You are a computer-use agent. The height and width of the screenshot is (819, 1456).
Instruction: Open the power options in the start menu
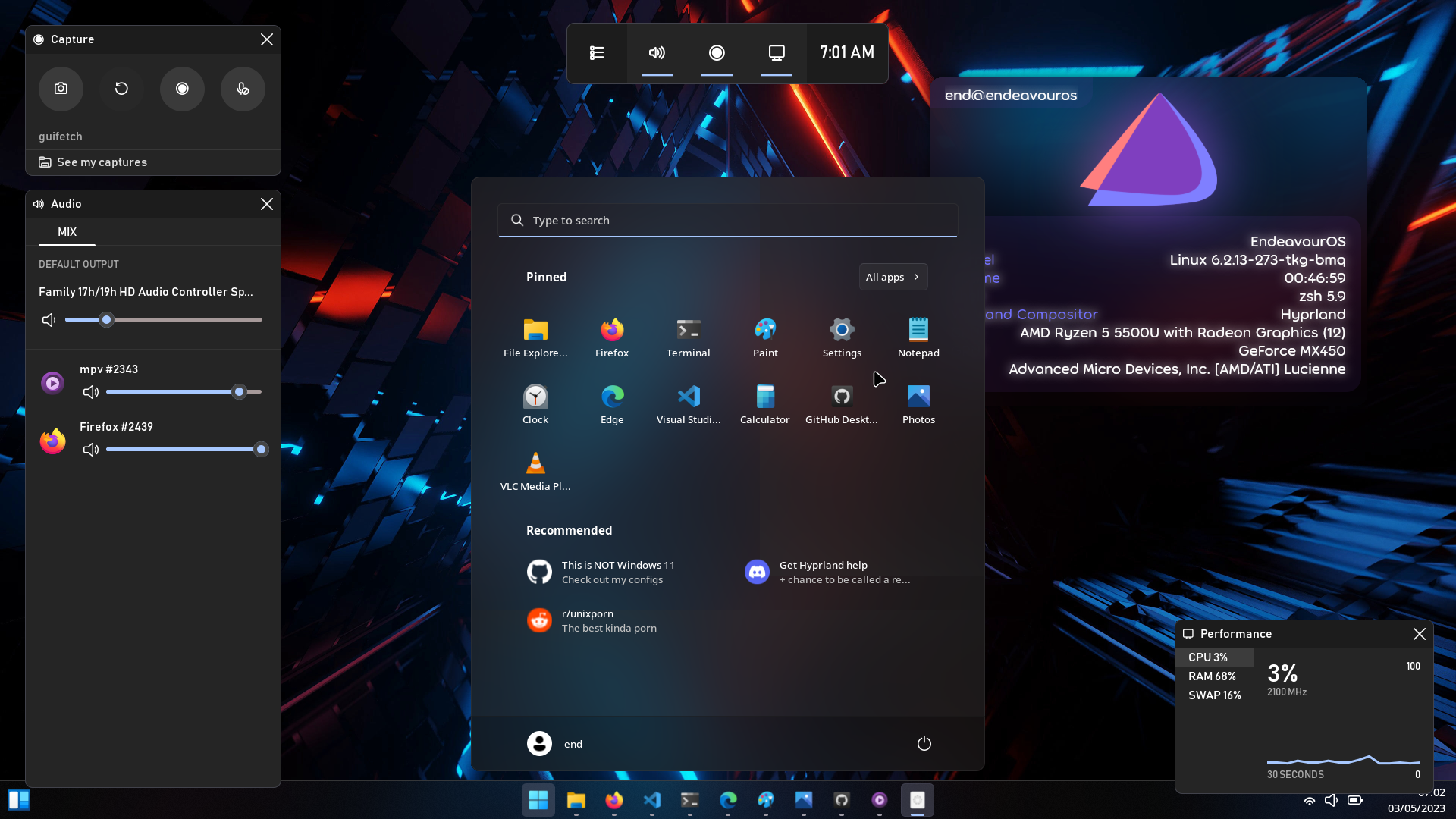click(x=924, y=743)
